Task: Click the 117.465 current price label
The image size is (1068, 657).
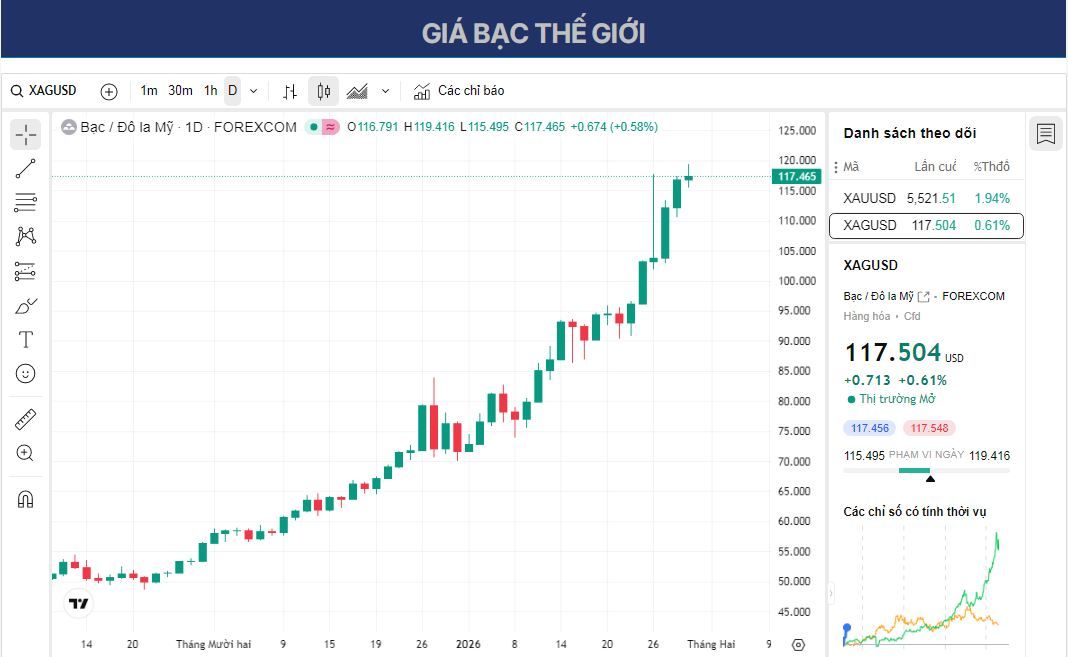Action: tap(796, 176)
